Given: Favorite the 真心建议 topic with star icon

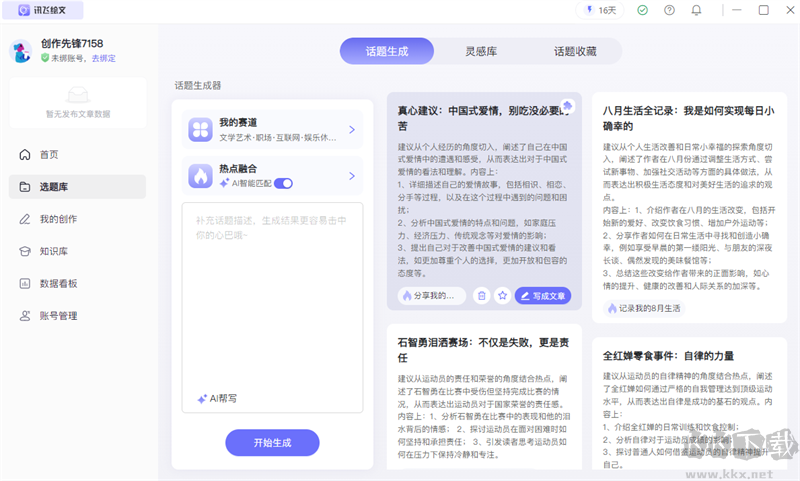Looking at the screenshot, I should click(x=502, y=296).
